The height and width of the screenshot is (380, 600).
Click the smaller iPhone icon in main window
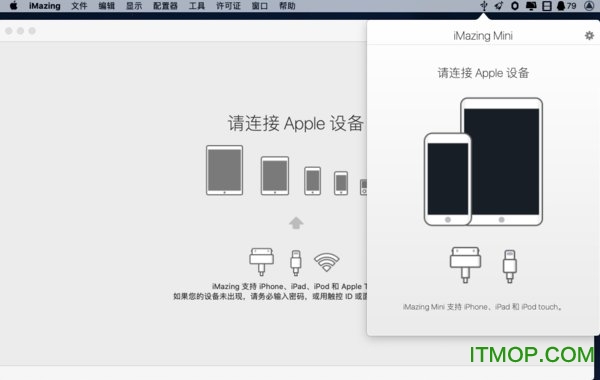pyautogui.click(x=341, y=183)
